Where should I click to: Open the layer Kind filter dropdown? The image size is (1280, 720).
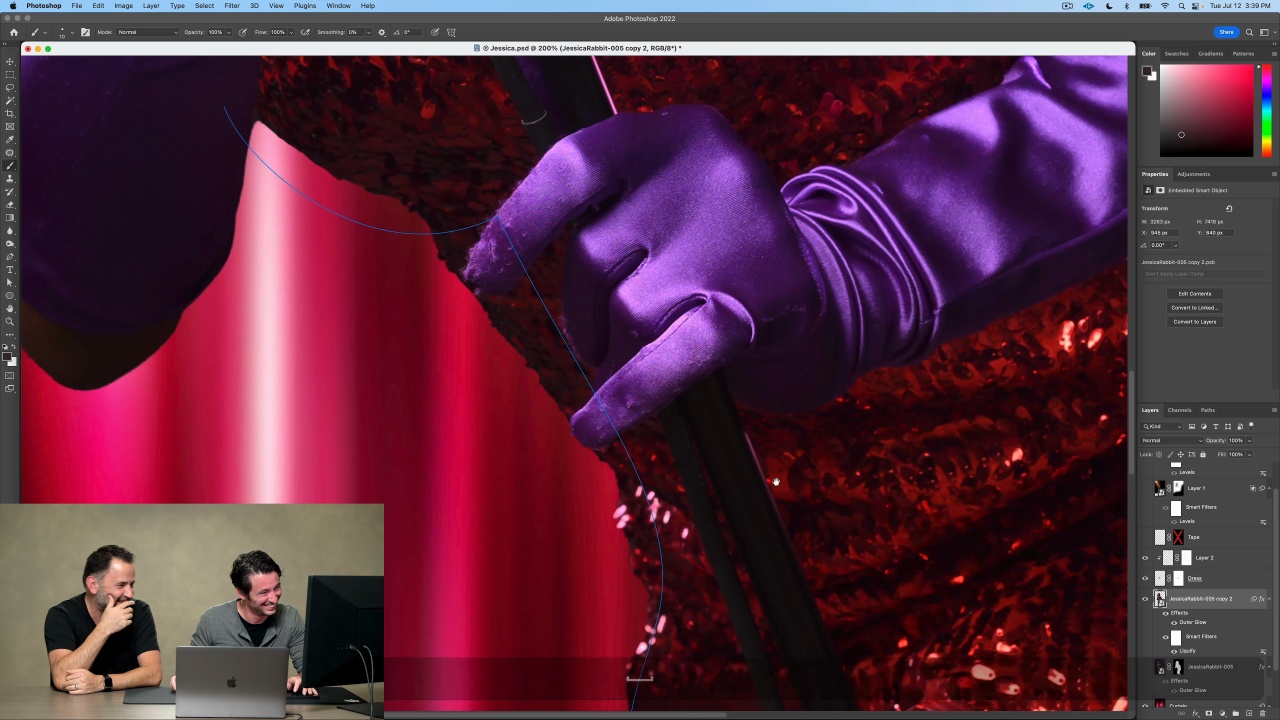[1163, 427]
